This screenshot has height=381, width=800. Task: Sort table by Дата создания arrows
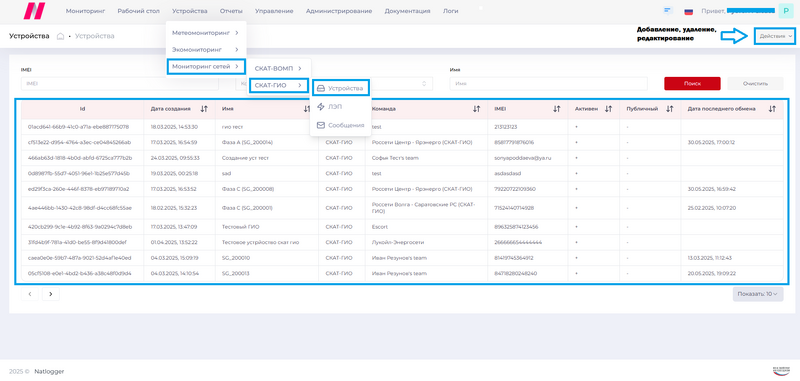[204, 109]
